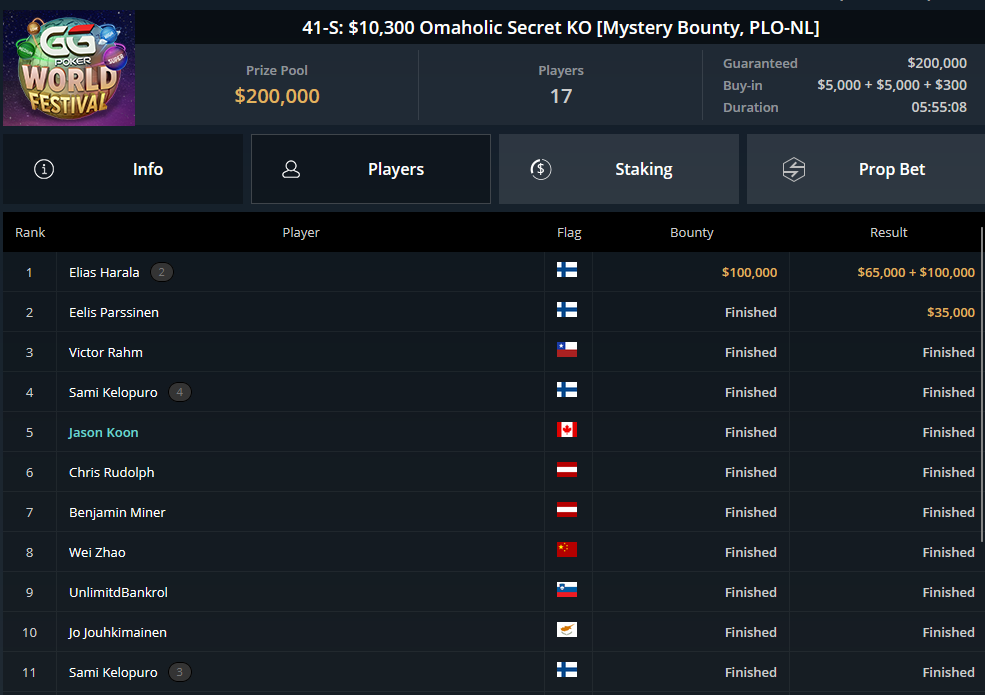
Task: Click Jason Koon's Canada flag
Action: tap(567, 430)
